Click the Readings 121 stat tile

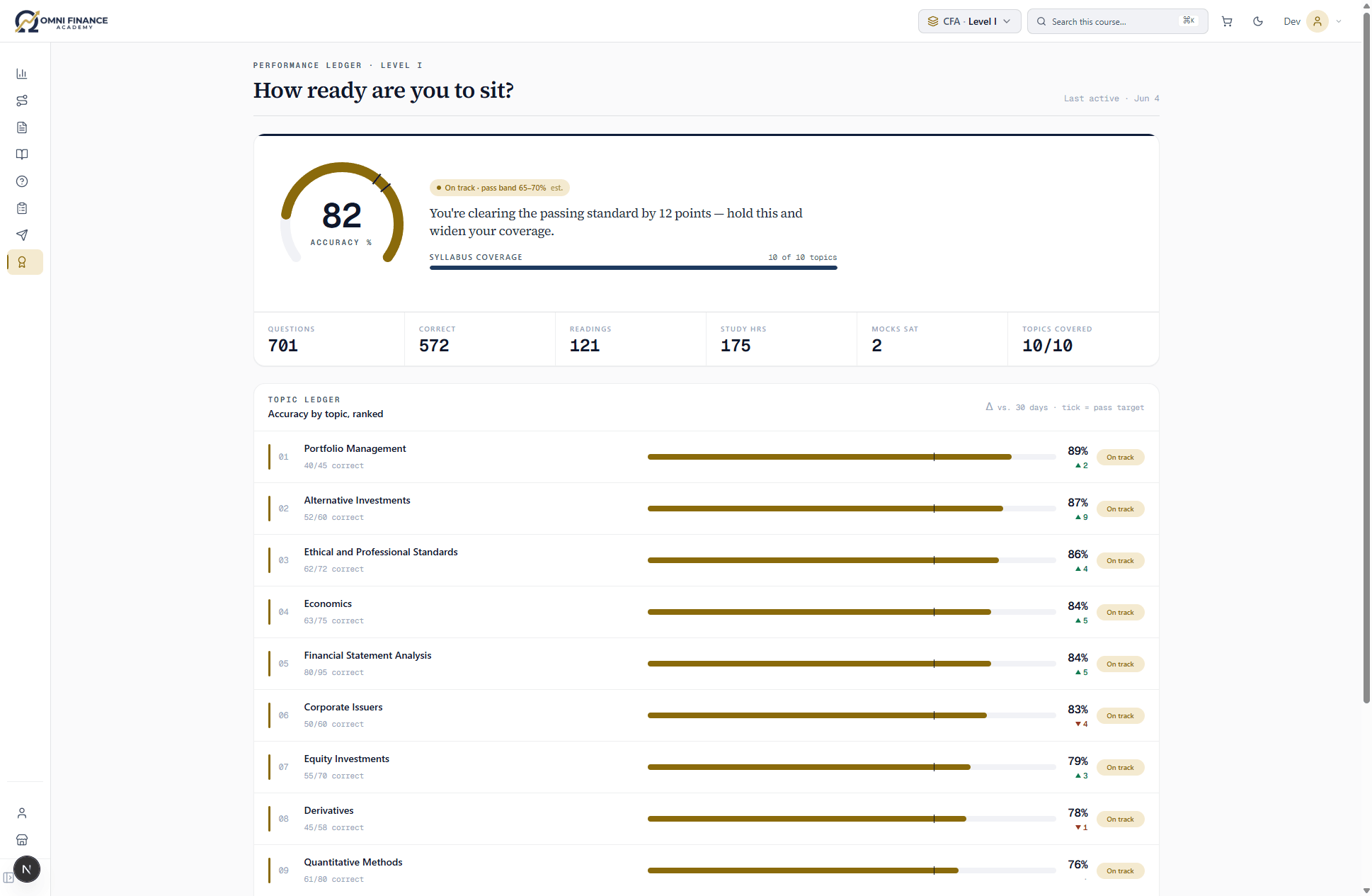(631, 339)
